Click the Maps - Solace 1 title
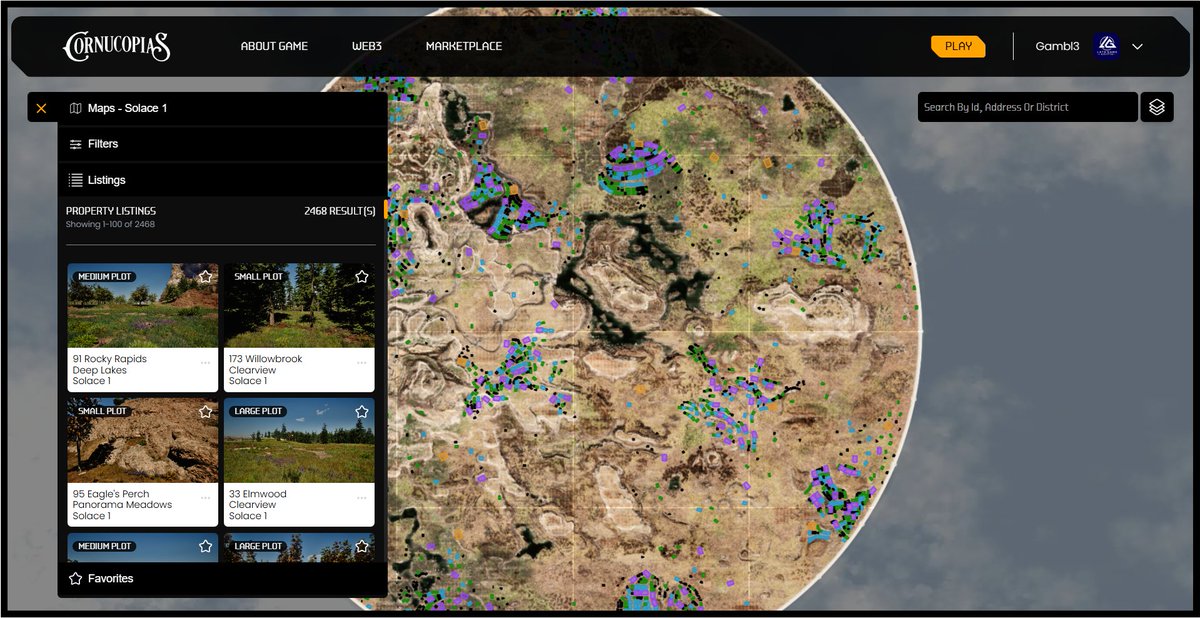This screenshot has height=618, width=1200. pyautogui.click(x=127, y=108)
